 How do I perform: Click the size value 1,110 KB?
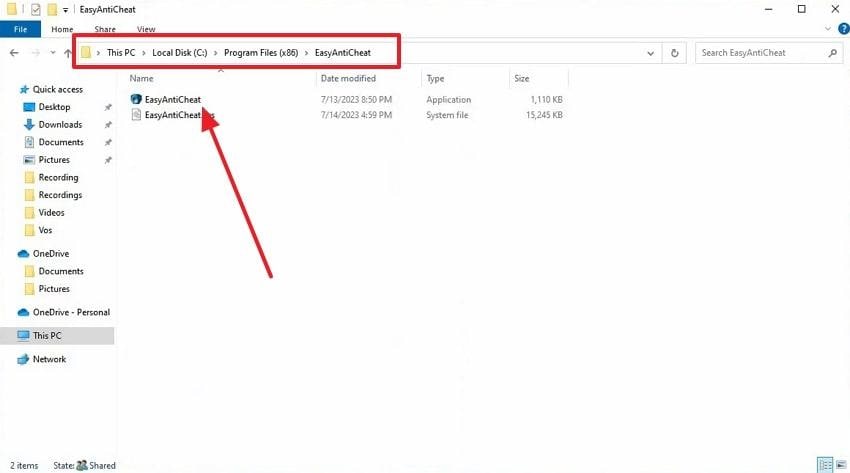[546, 100]
